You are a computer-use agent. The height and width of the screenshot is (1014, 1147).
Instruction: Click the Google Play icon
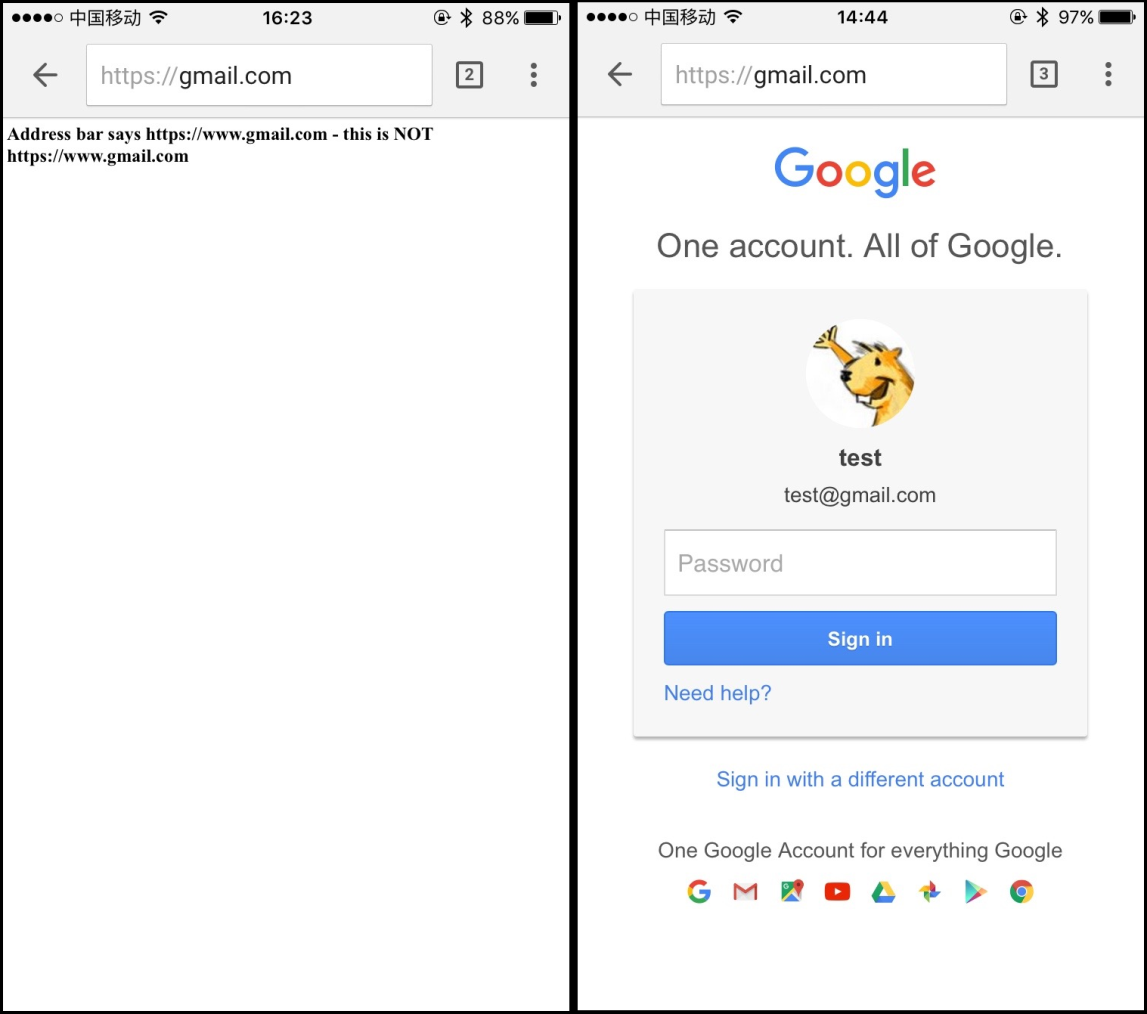pyautogui.click(x=975, y=891)
